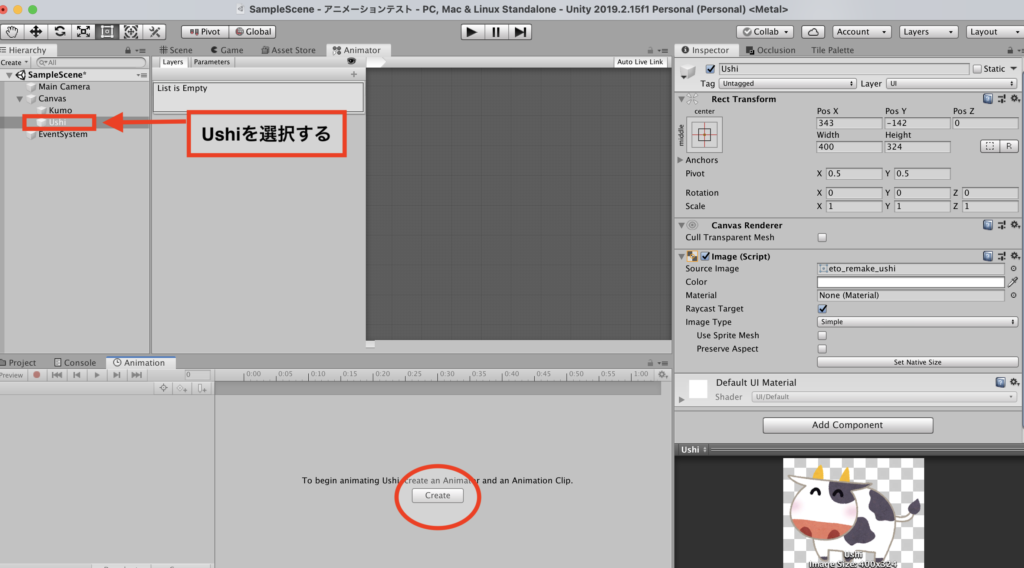The height and width of the screenshot is (568, 1024).
Task: Switch to the Project tab
Action: point(18,362)
